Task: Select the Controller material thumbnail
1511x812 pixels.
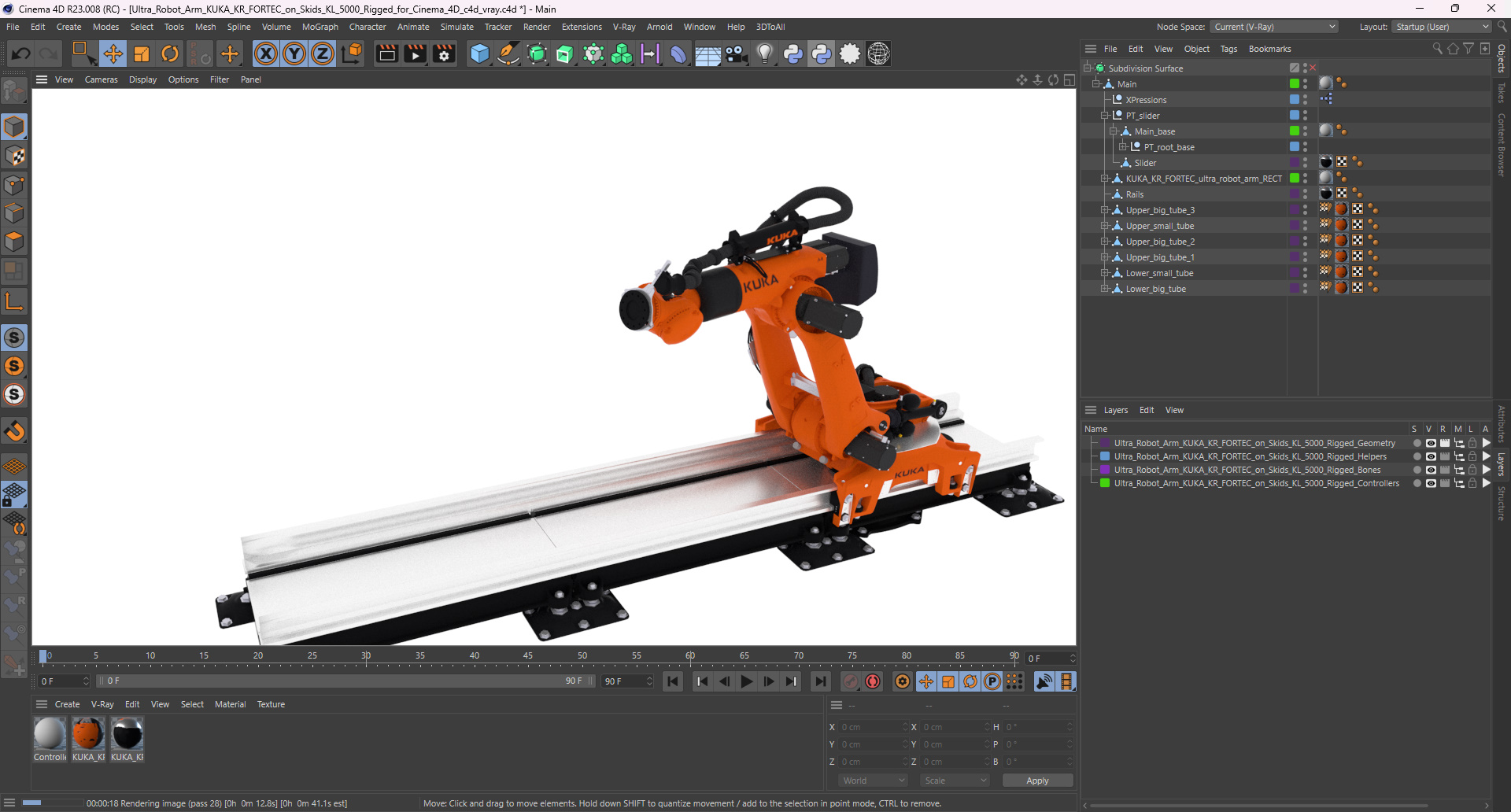Action: (x=50, y=734)
